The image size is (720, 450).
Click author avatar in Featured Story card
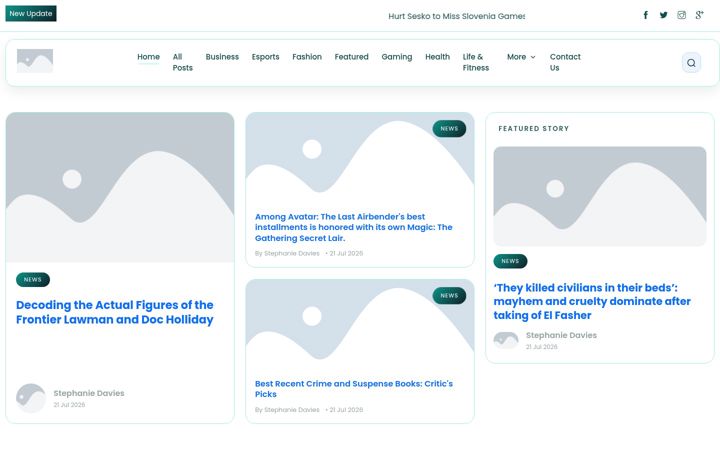tap(506, 340)
